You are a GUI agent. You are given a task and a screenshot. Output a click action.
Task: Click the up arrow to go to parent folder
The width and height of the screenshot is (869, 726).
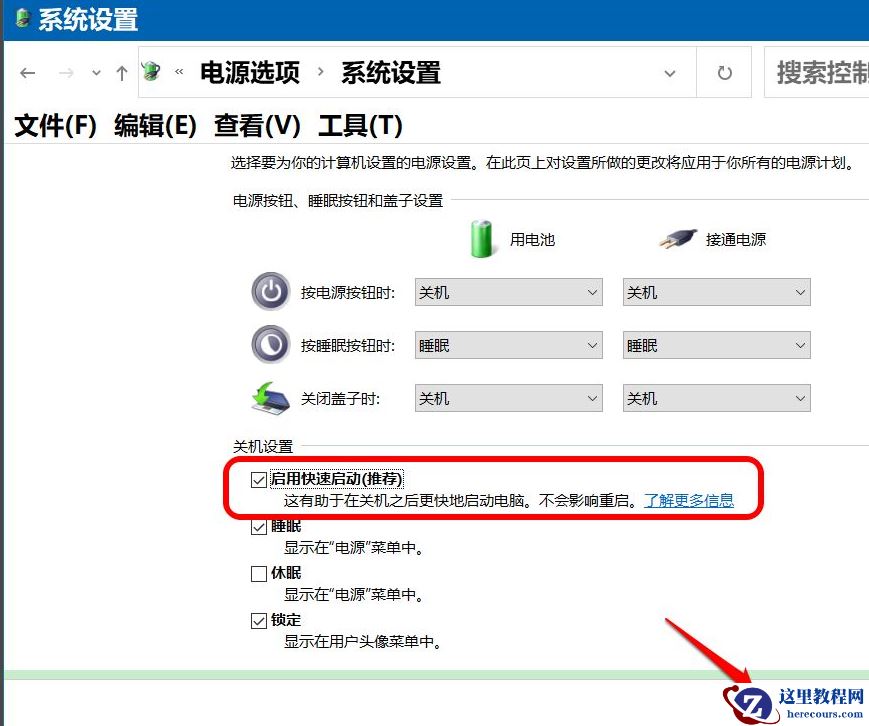pyautogui.click(x=121, y=72)
